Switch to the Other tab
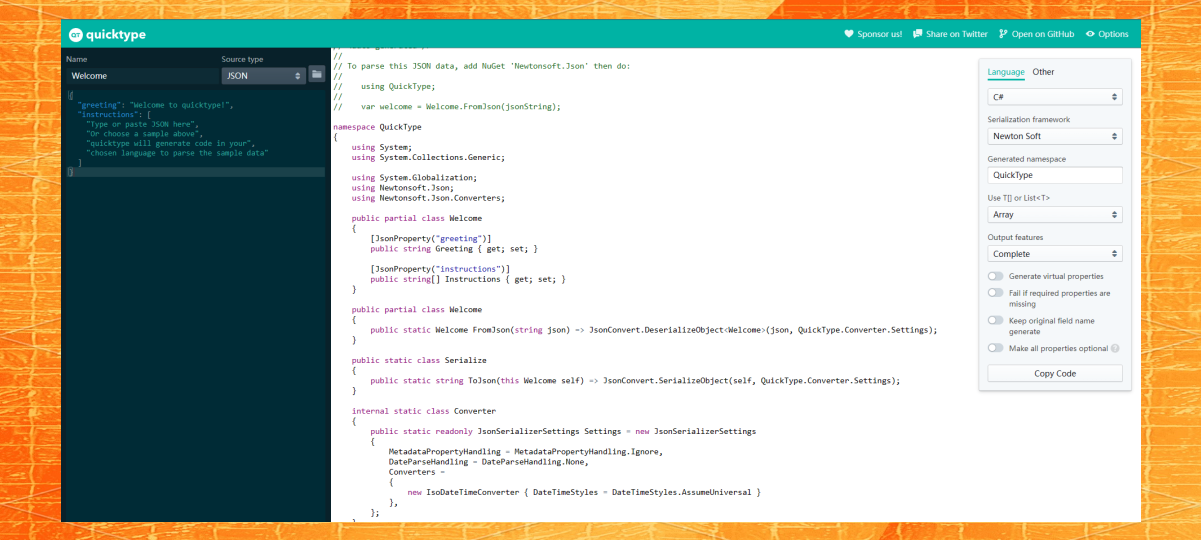The width and height of the screenshot is (1201, 540). pyautogui.click(x=1043, y=72)
